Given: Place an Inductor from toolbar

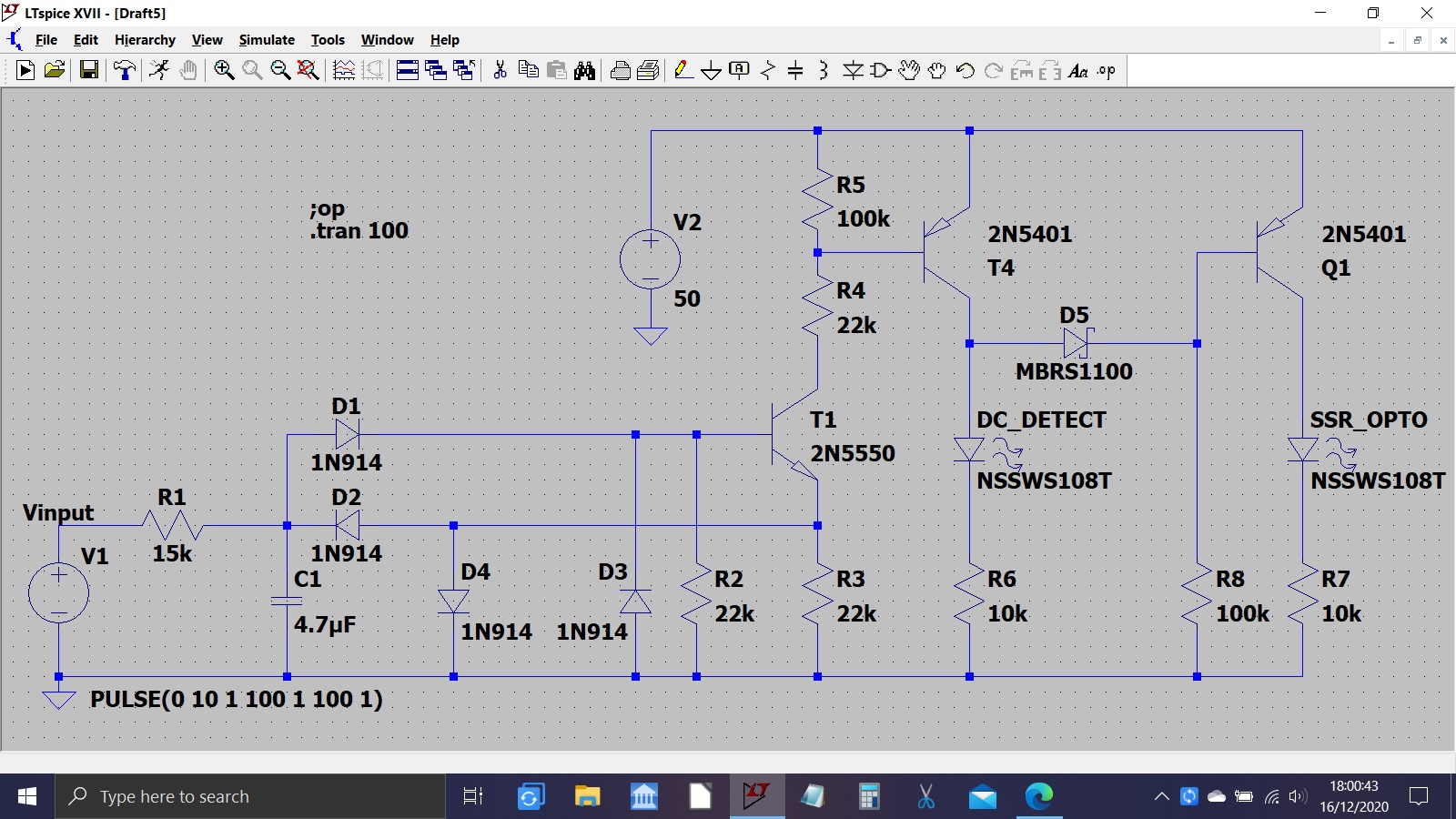Looking at the screenshot, I should [x=824, y=70].
